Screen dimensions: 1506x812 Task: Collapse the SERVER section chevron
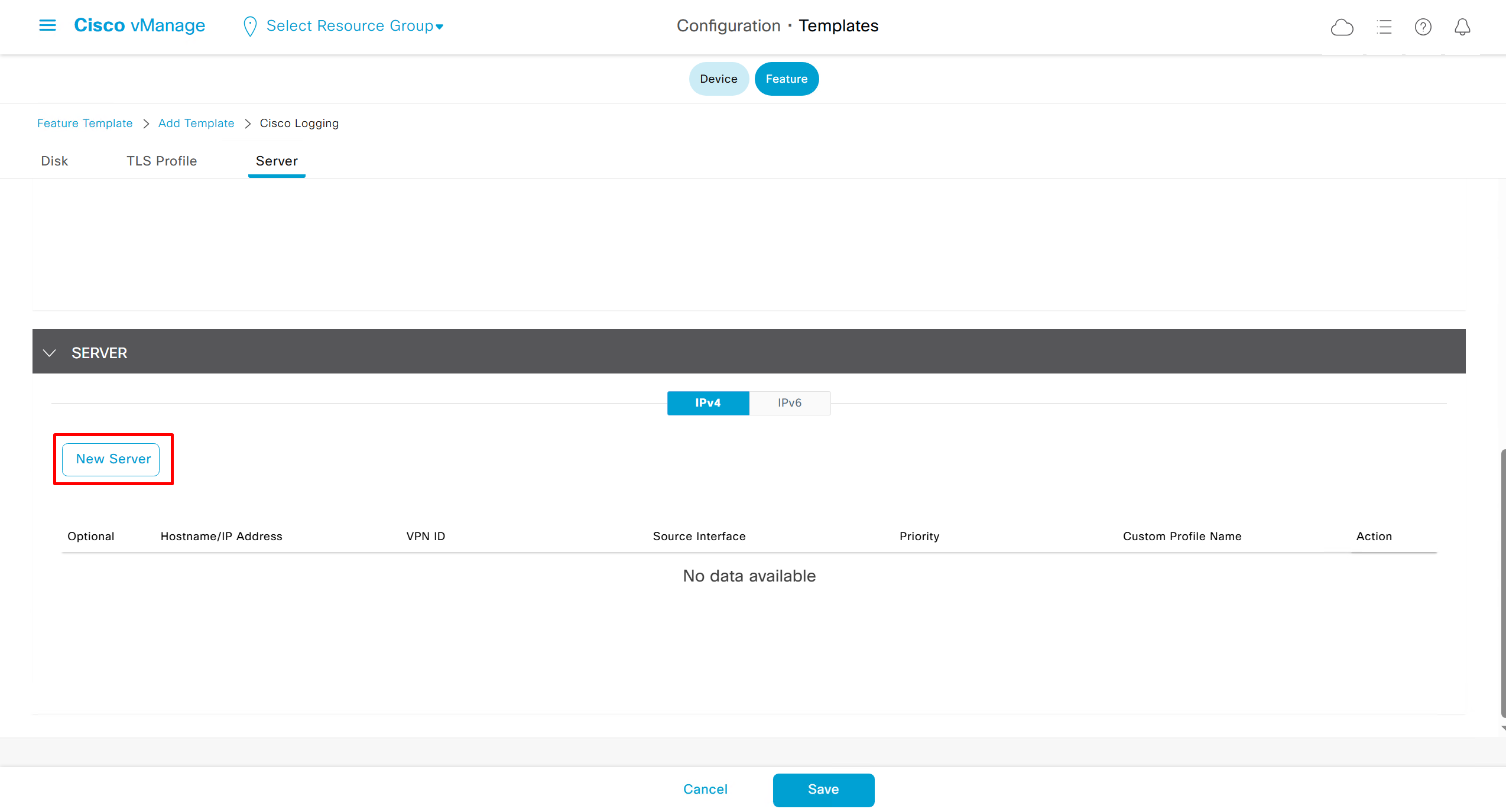[50, 353]
